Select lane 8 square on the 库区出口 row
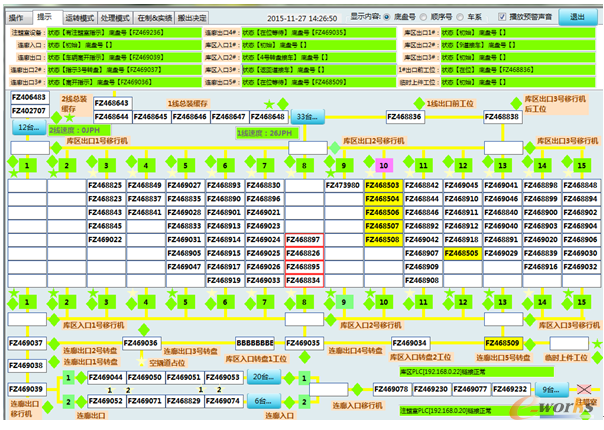 tap(304, 166)
